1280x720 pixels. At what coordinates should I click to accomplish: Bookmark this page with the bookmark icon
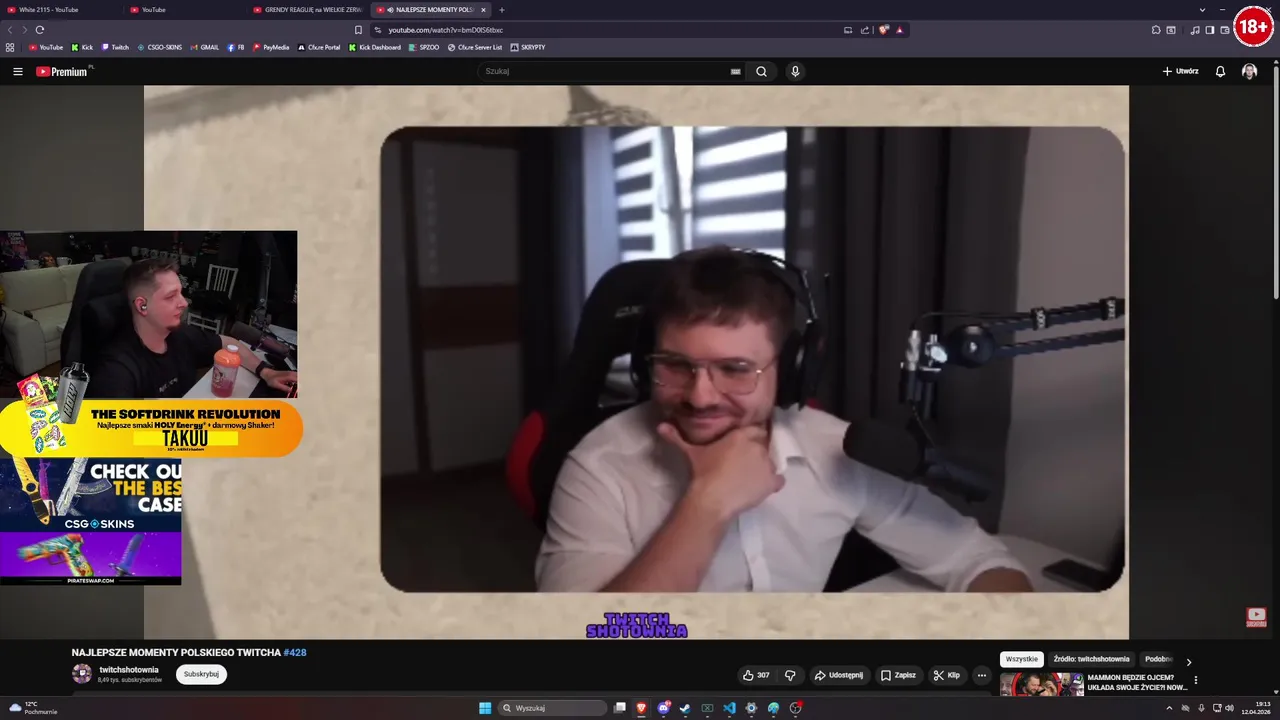pyautogui.click(x=358, y=30)
